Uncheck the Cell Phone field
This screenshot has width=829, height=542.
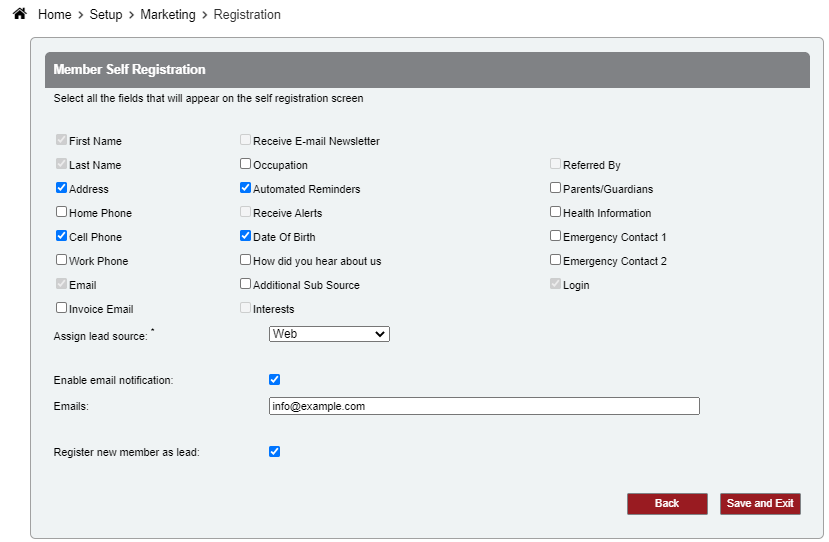click(x=62, y=236)
